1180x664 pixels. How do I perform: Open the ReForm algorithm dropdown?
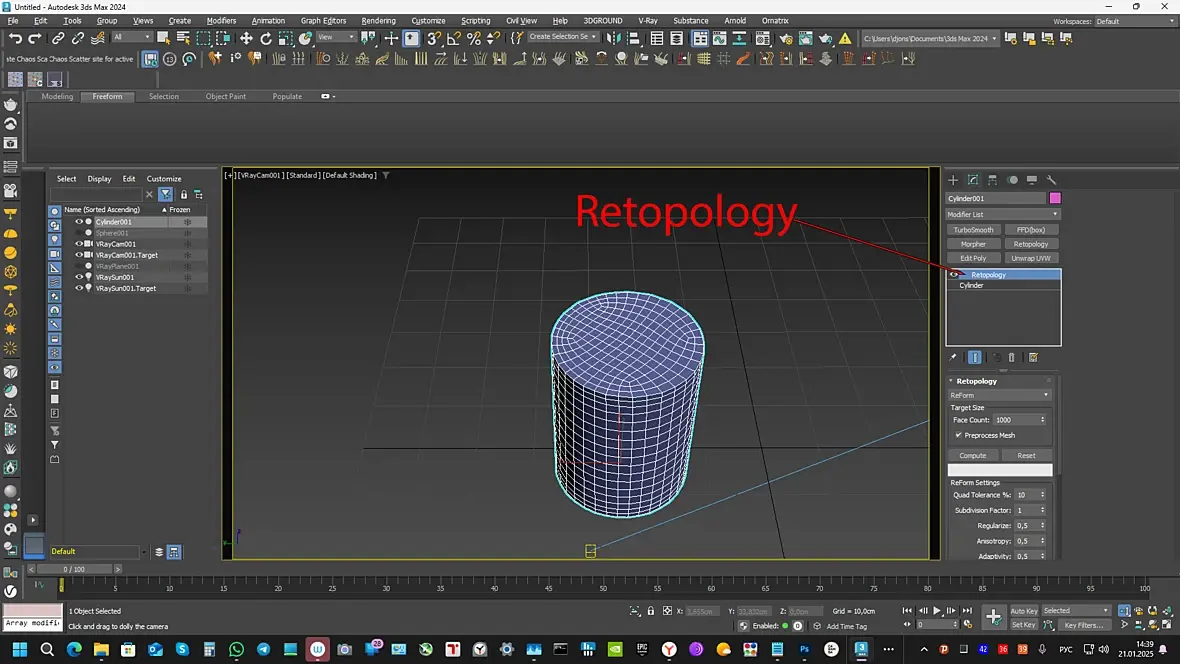pos(998,395)
